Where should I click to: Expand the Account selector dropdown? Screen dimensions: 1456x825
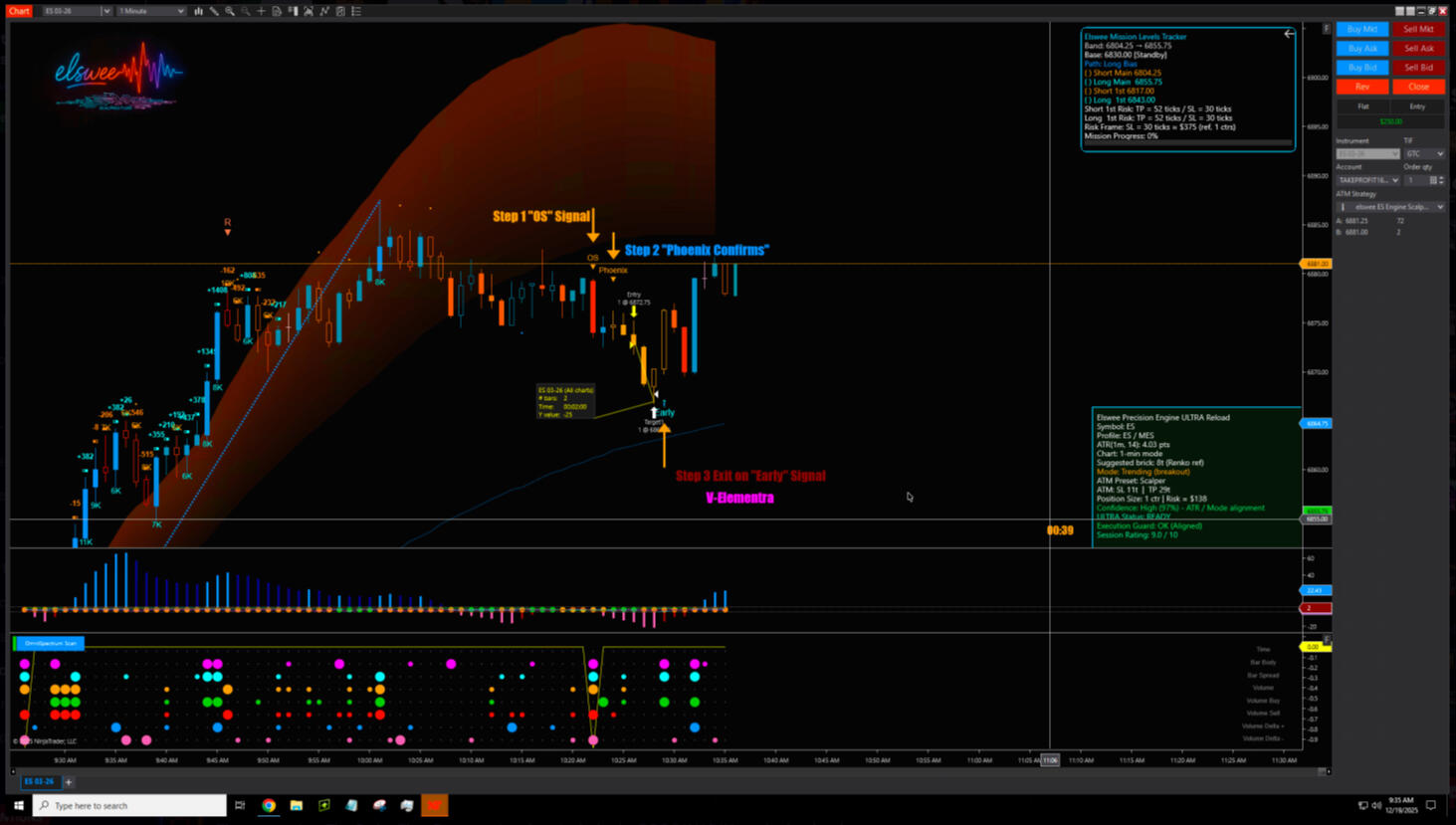tap(1368, 180)
